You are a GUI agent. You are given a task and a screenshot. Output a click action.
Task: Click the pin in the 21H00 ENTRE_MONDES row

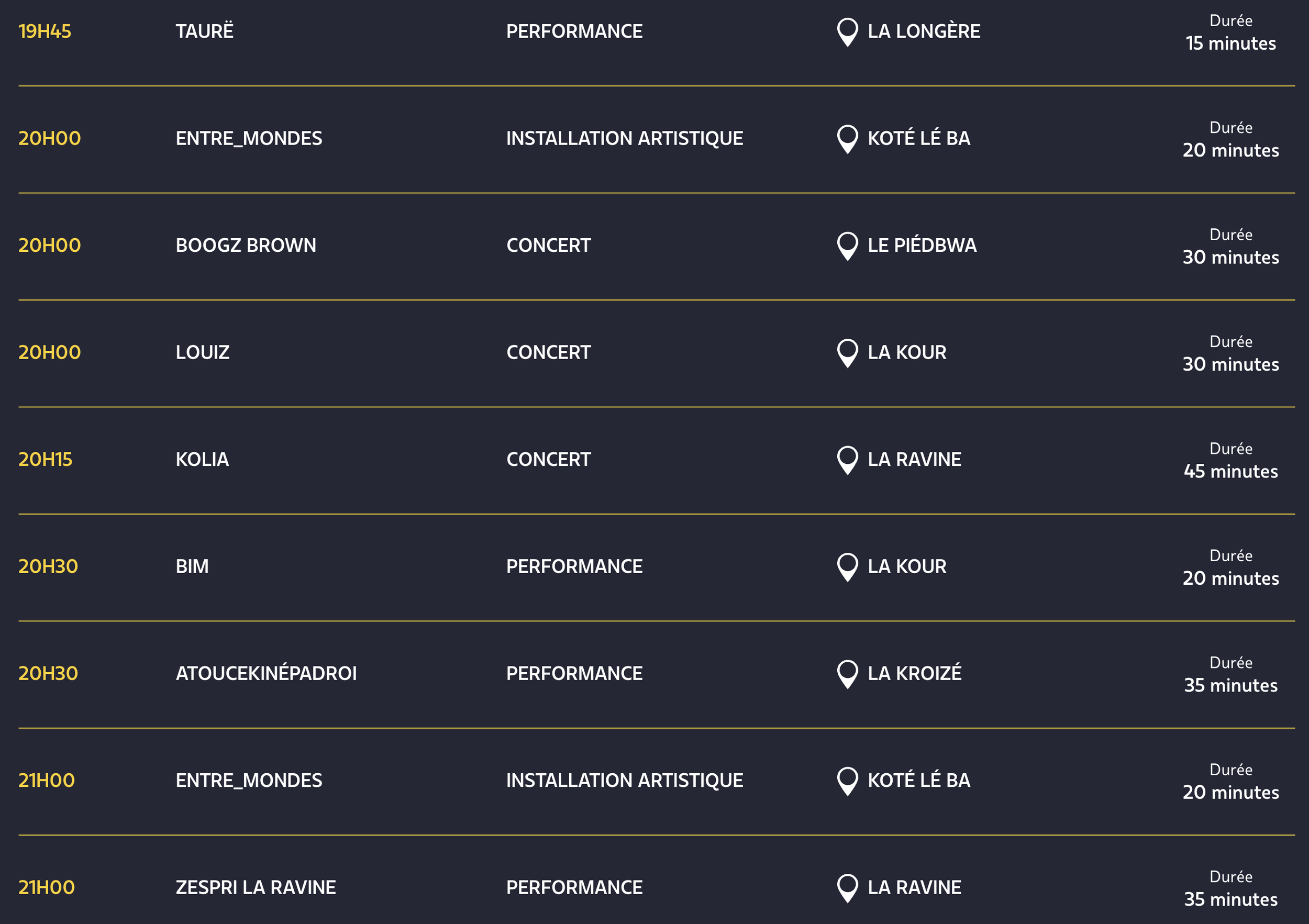click(847, 781)
